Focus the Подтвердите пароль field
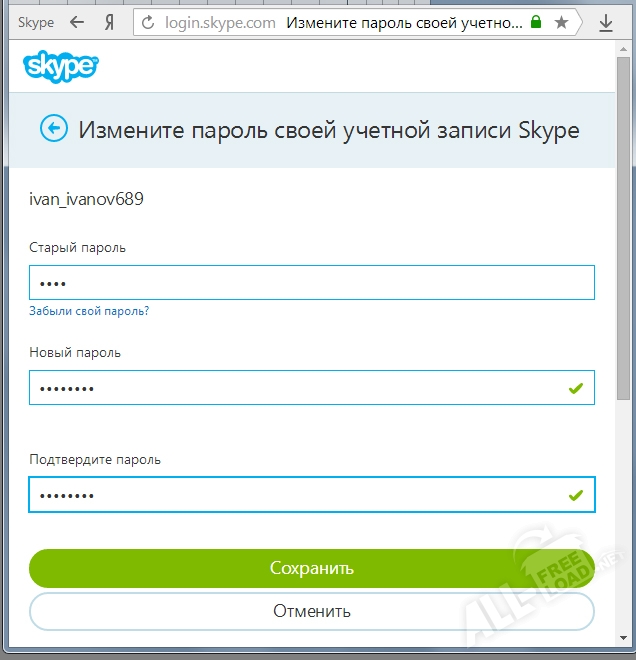 tap(312, 495)
